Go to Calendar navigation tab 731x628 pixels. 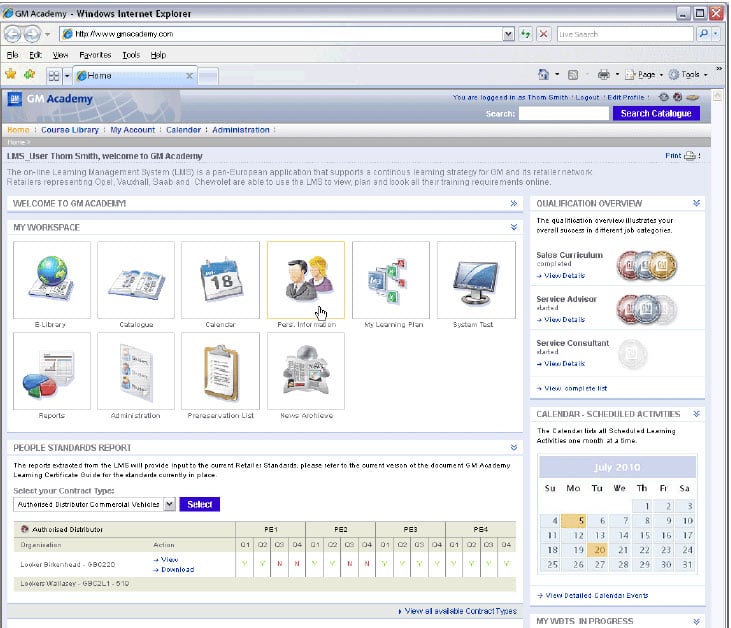click(x=183, y=130)
